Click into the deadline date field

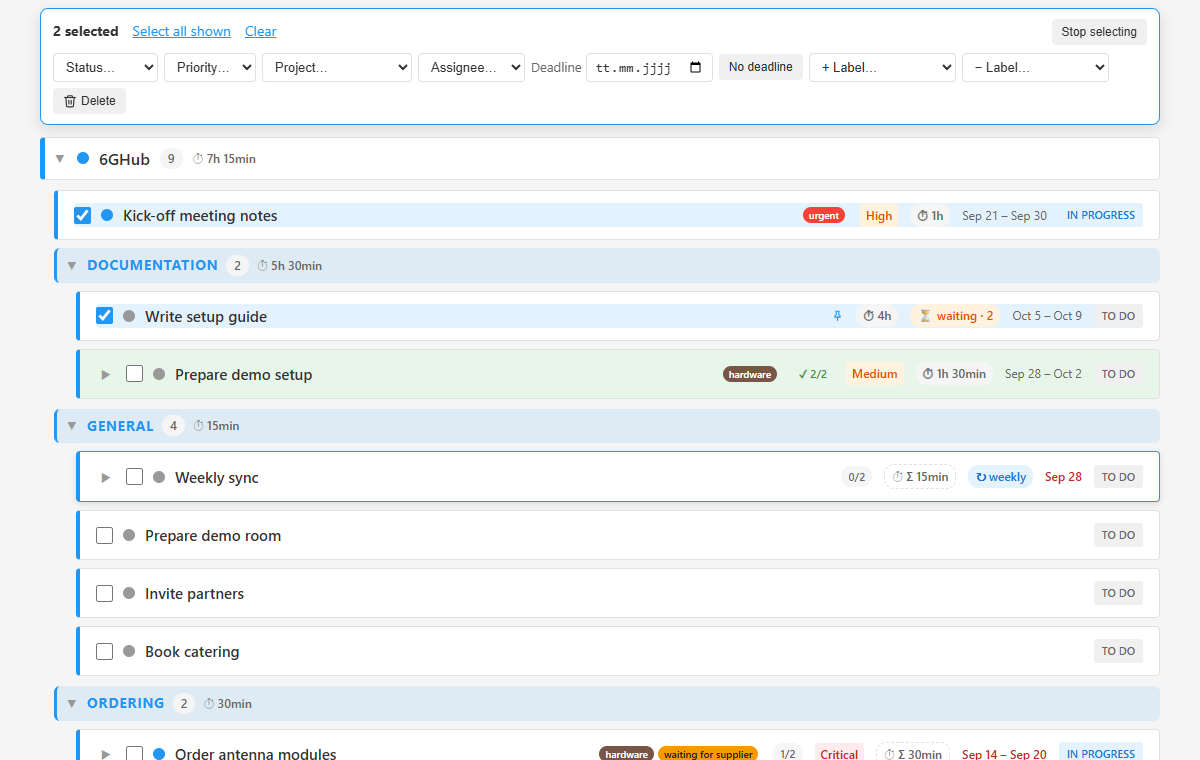pos(649,67)
